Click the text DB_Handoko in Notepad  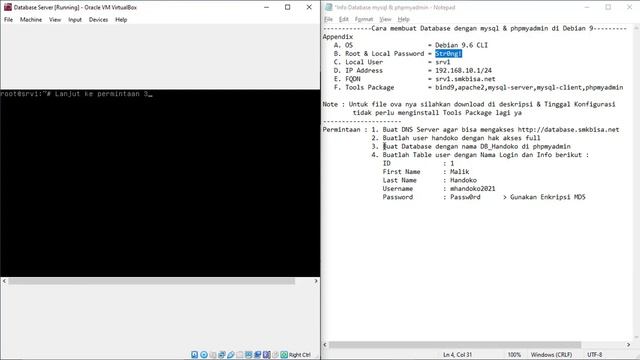tap(499, 146)
